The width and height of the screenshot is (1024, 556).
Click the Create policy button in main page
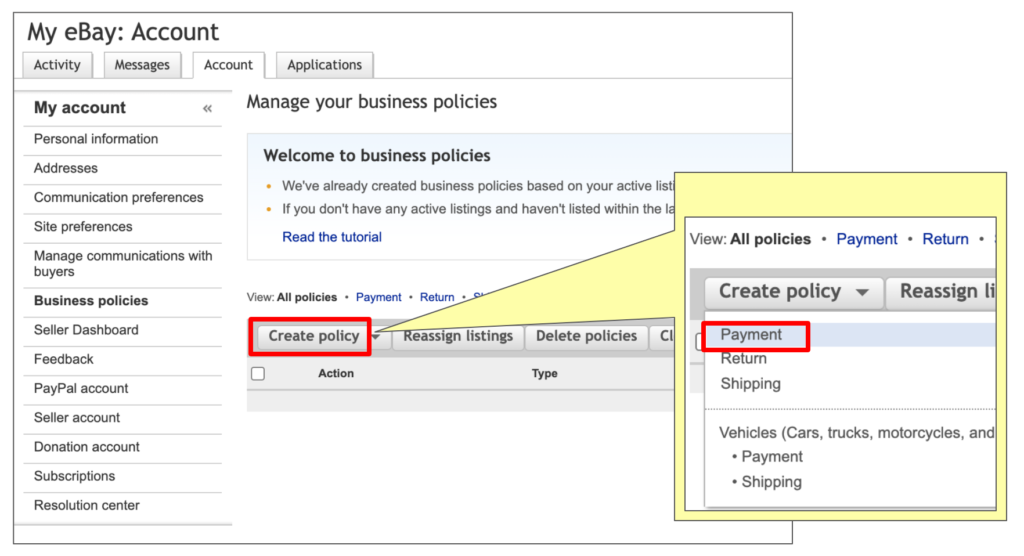pos(313,336)
